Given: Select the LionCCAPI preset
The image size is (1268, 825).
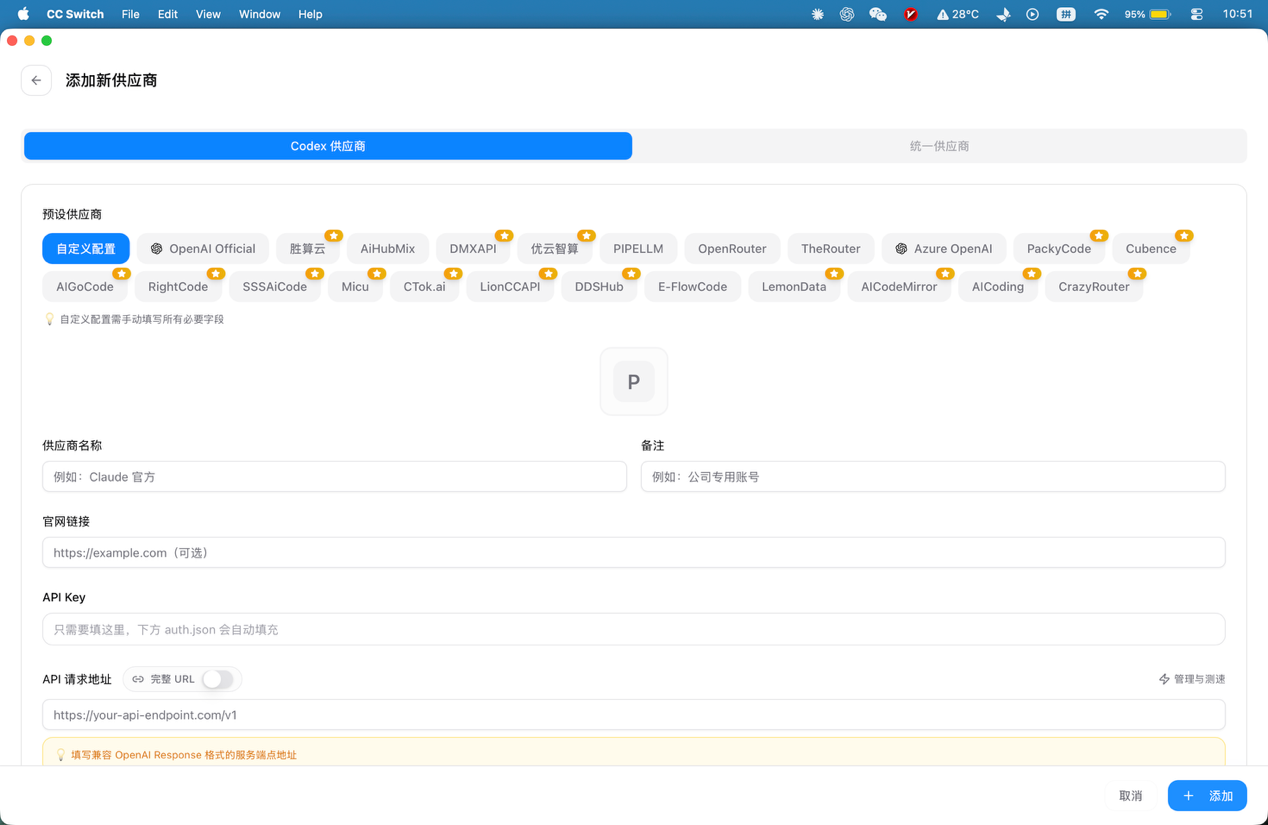Looking at the screenshot, I should click(x=510, y=287).
